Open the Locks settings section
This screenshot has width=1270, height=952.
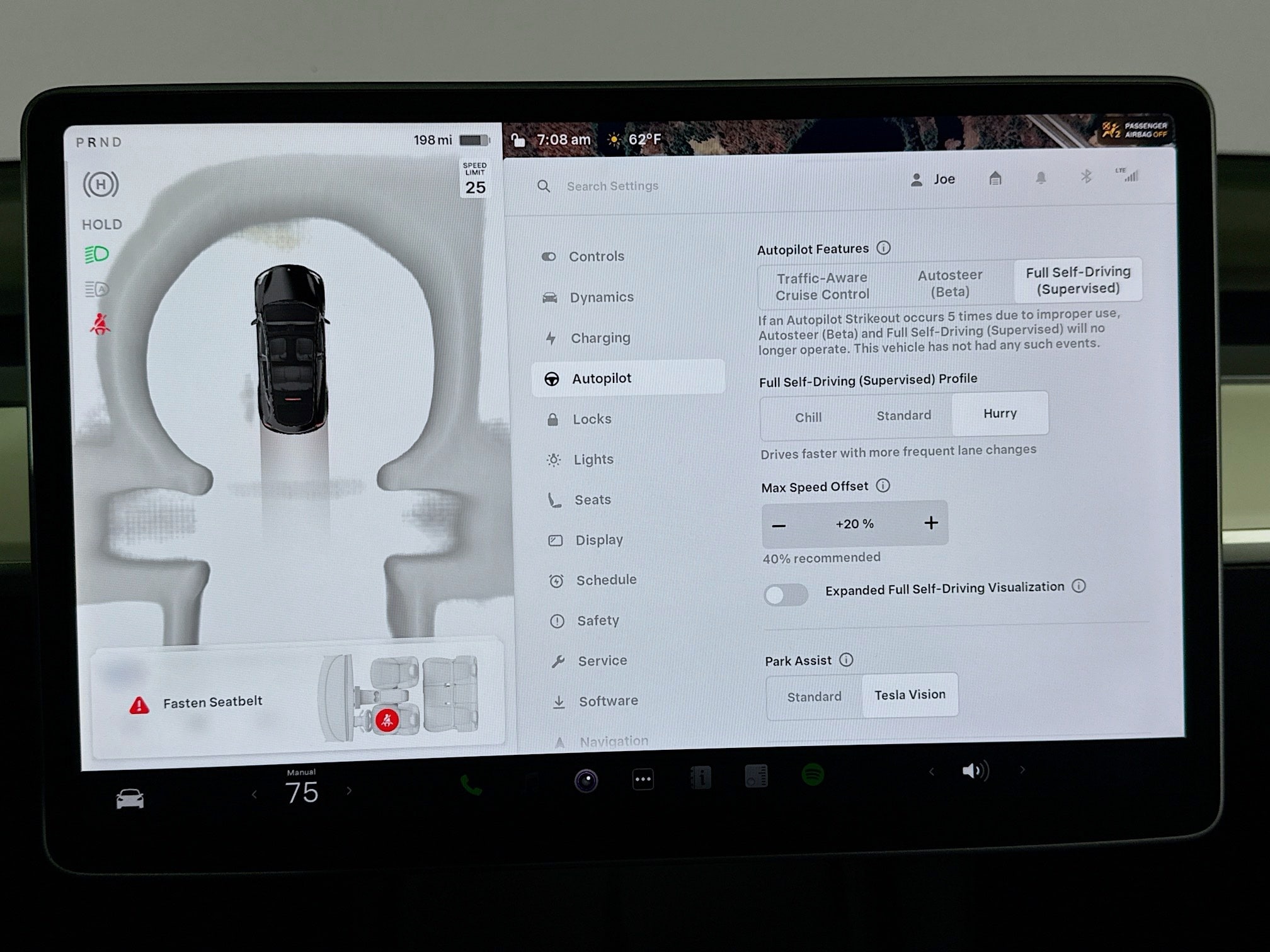click(579, 419)
